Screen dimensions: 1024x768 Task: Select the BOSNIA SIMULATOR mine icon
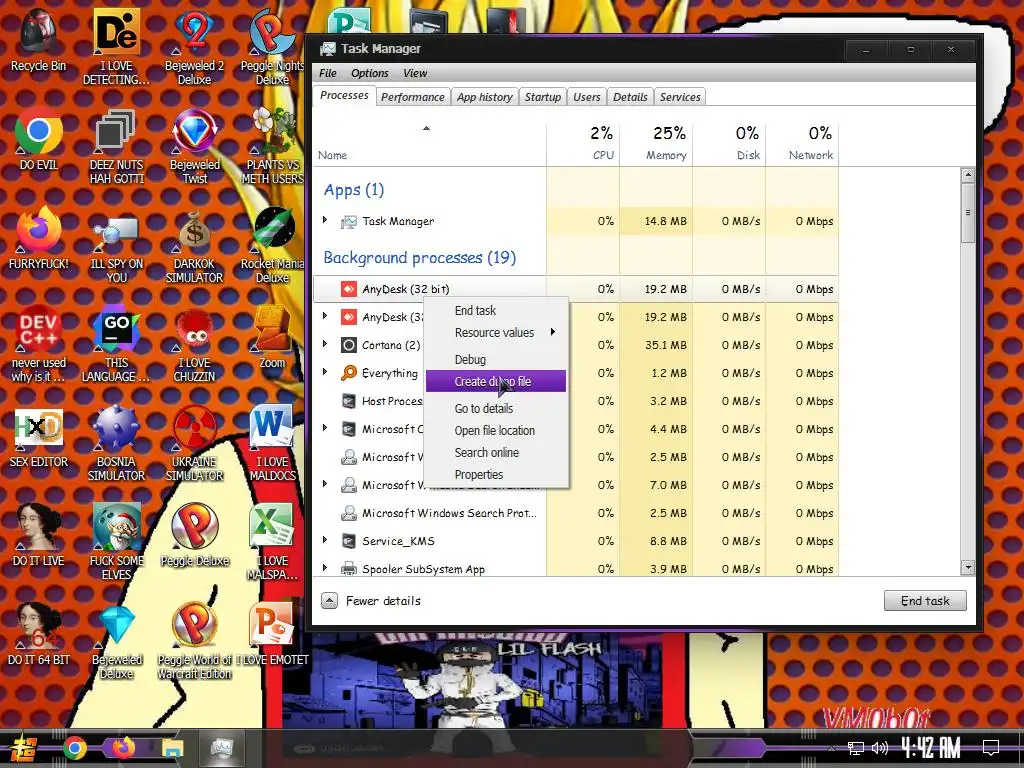[x=116, y=443]
